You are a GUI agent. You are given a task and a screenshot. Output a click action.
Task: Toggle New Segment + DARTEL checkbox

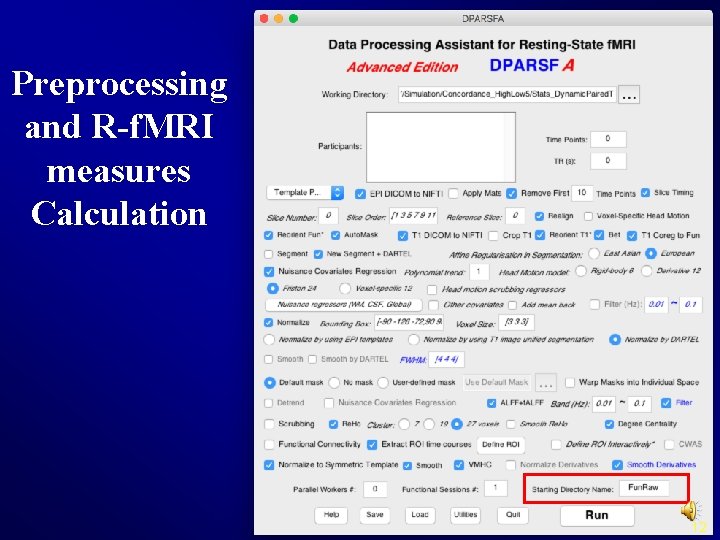(x=318, y=254)
